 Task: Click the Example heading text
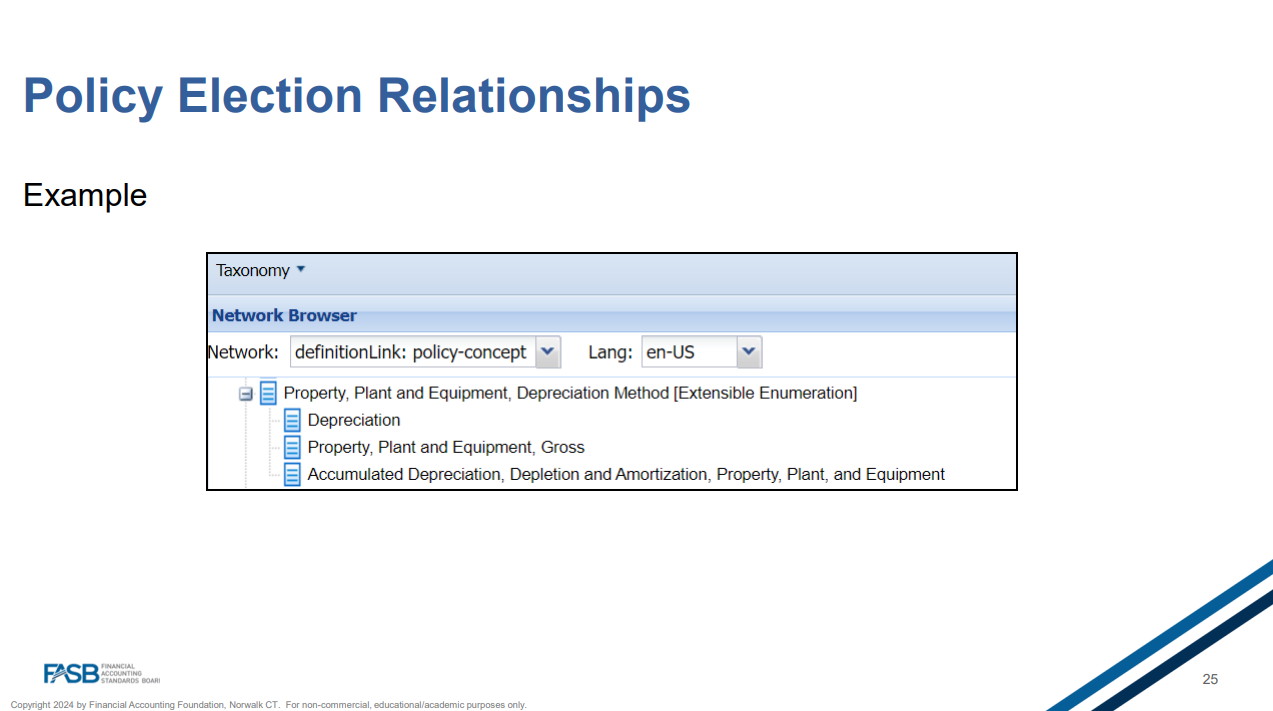click(85, 195)
